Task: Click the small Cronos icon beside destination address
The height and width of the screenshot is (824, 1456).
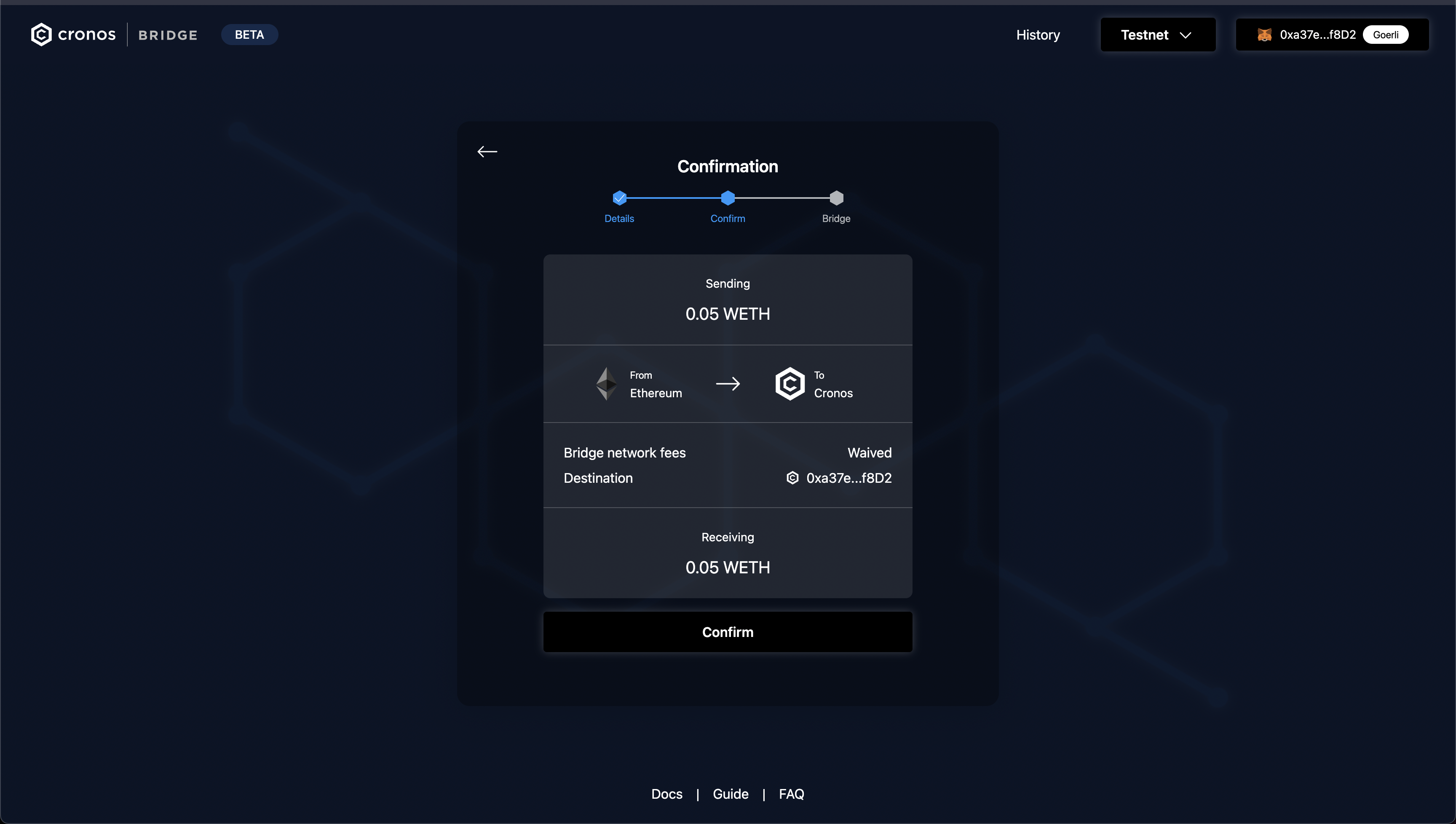Action: click(x=792, y=478)
